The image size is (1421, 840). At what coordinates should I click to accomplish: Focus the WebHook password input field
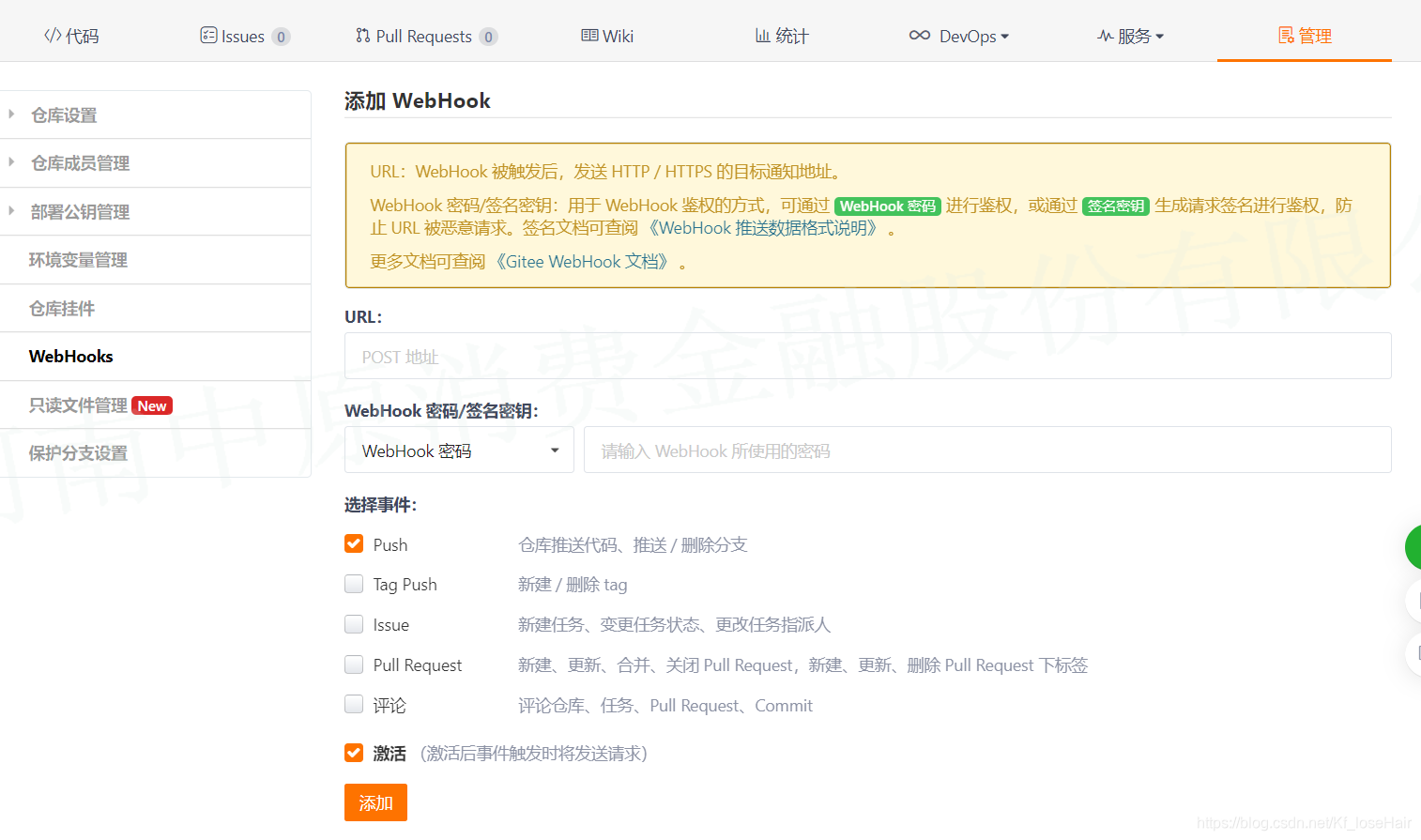(987, 450)
